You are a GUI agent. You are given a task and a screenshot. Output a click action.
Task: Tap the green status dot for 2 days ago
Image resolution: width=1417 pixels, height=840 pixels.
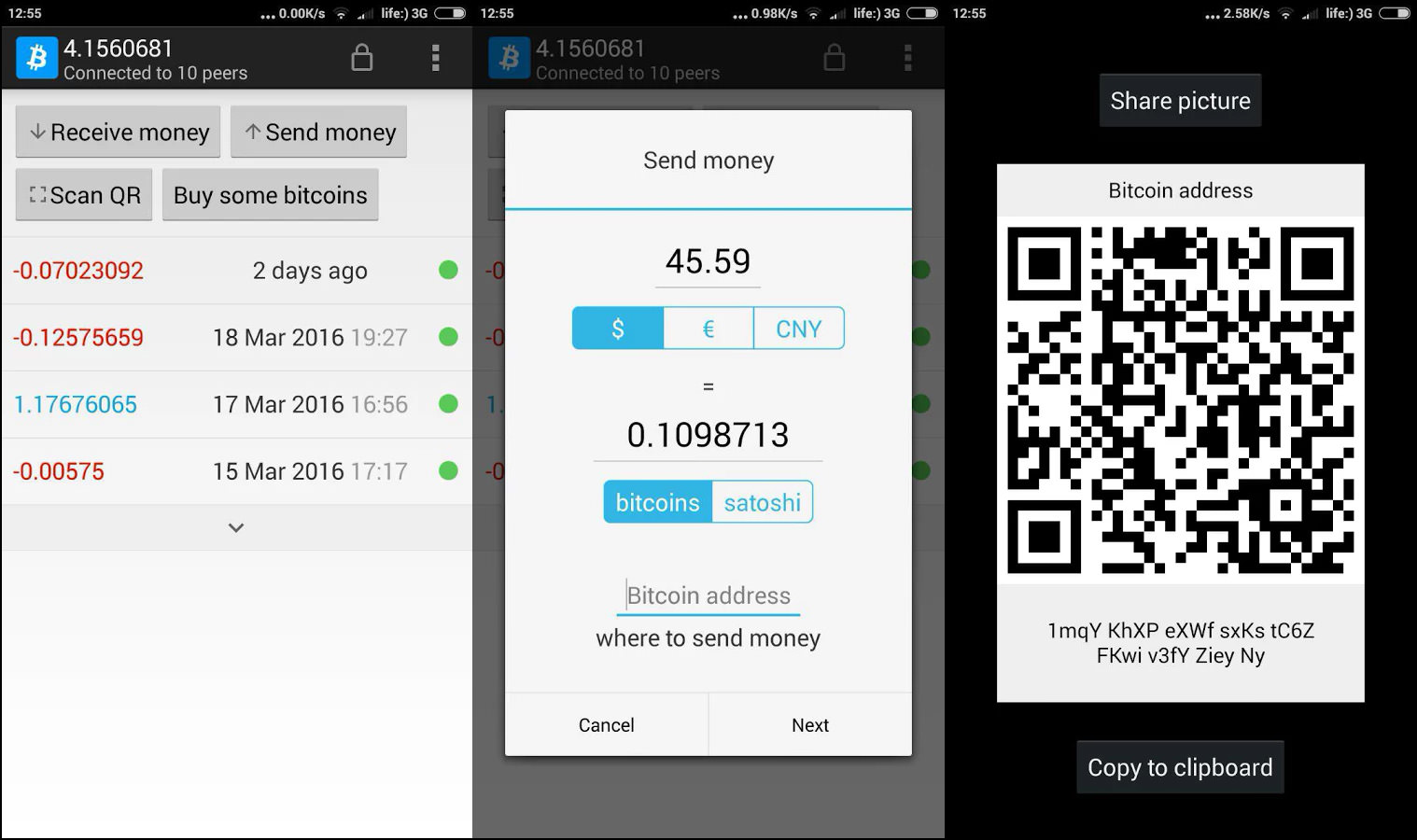448,270
